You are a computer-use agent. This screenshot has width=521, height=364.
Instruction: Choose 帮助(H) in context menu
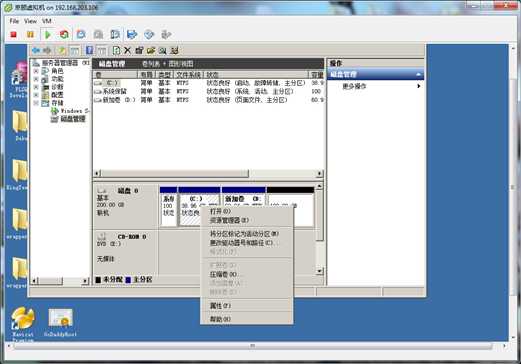pyautogui.click(x=247, y=319)
